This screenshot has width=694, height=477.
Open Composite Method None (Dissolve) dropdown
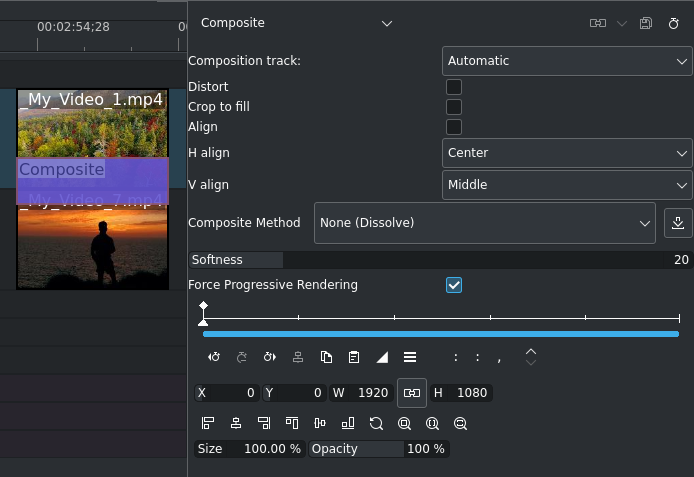tap(485, 223)
